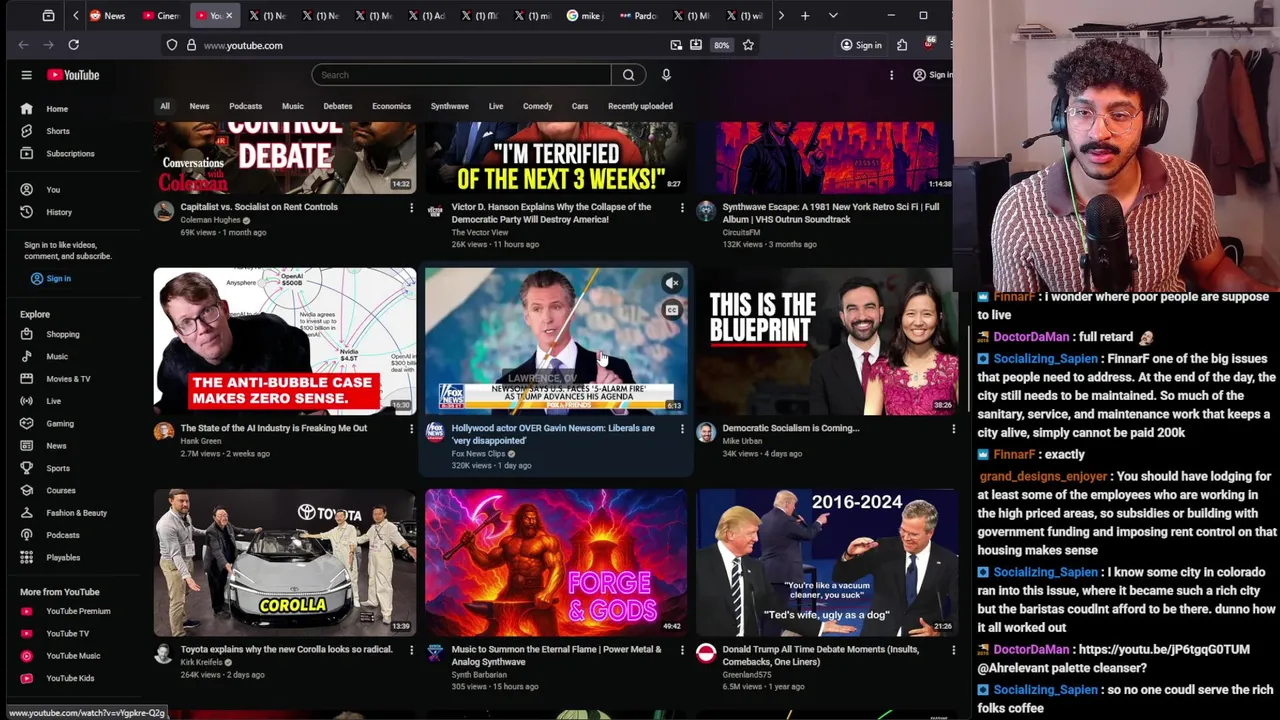Viewport: 1280px width, 720px height.
Task: Activate voice search microphone icon
Action: coord(666,75)
